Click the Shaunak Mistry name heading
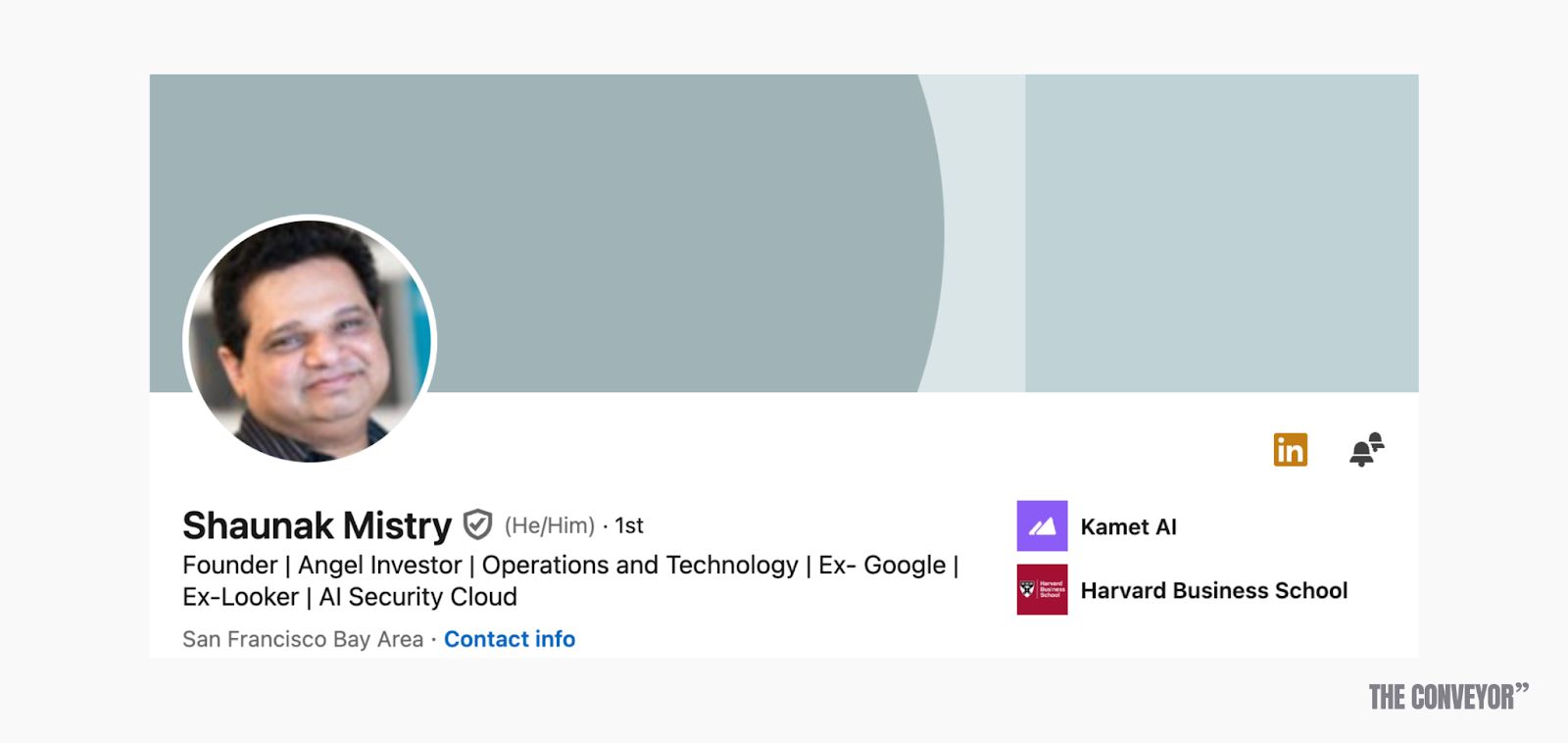 [317, 526]
